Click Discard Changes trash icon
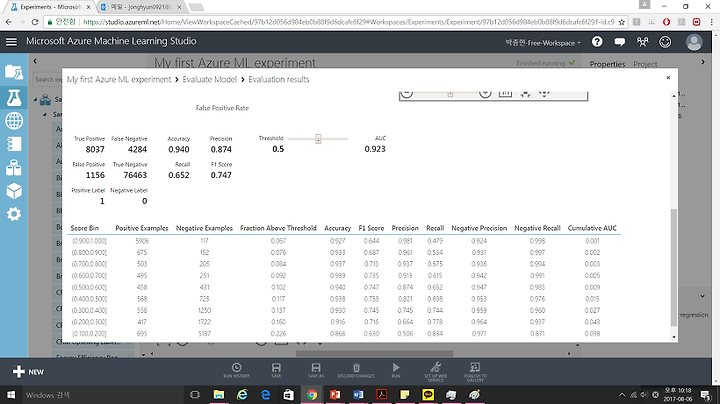Viewport: 720px width, 404px height. tap(356, 370)
